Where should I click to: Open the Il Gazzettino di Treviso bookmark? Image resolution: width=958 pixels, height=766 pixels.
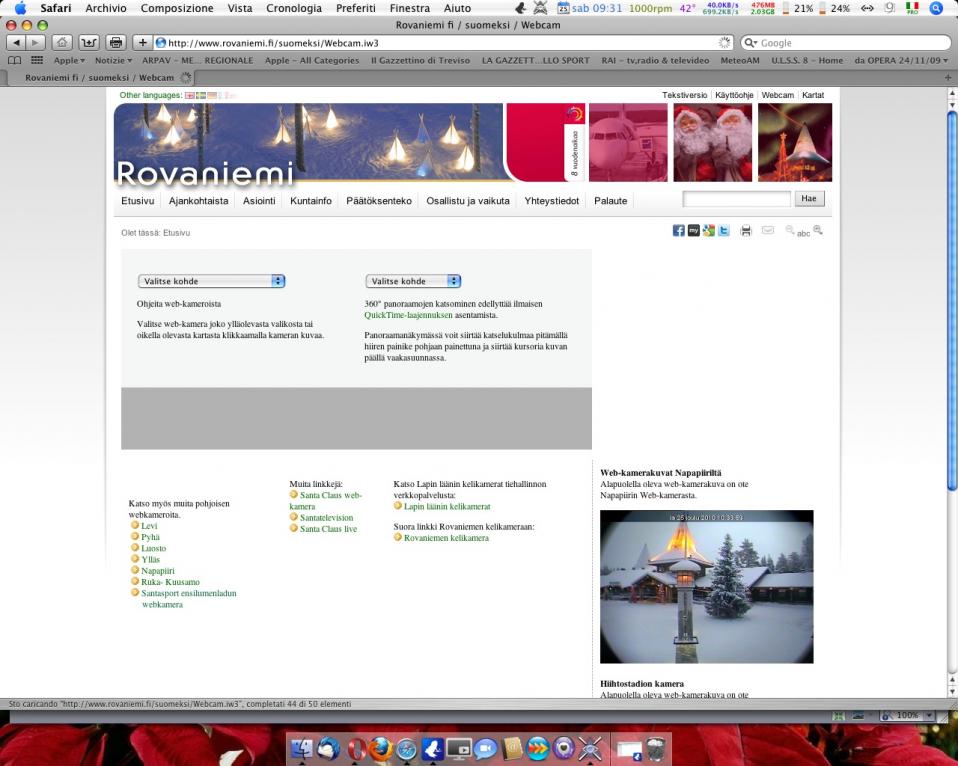click(x=420, y=60)
